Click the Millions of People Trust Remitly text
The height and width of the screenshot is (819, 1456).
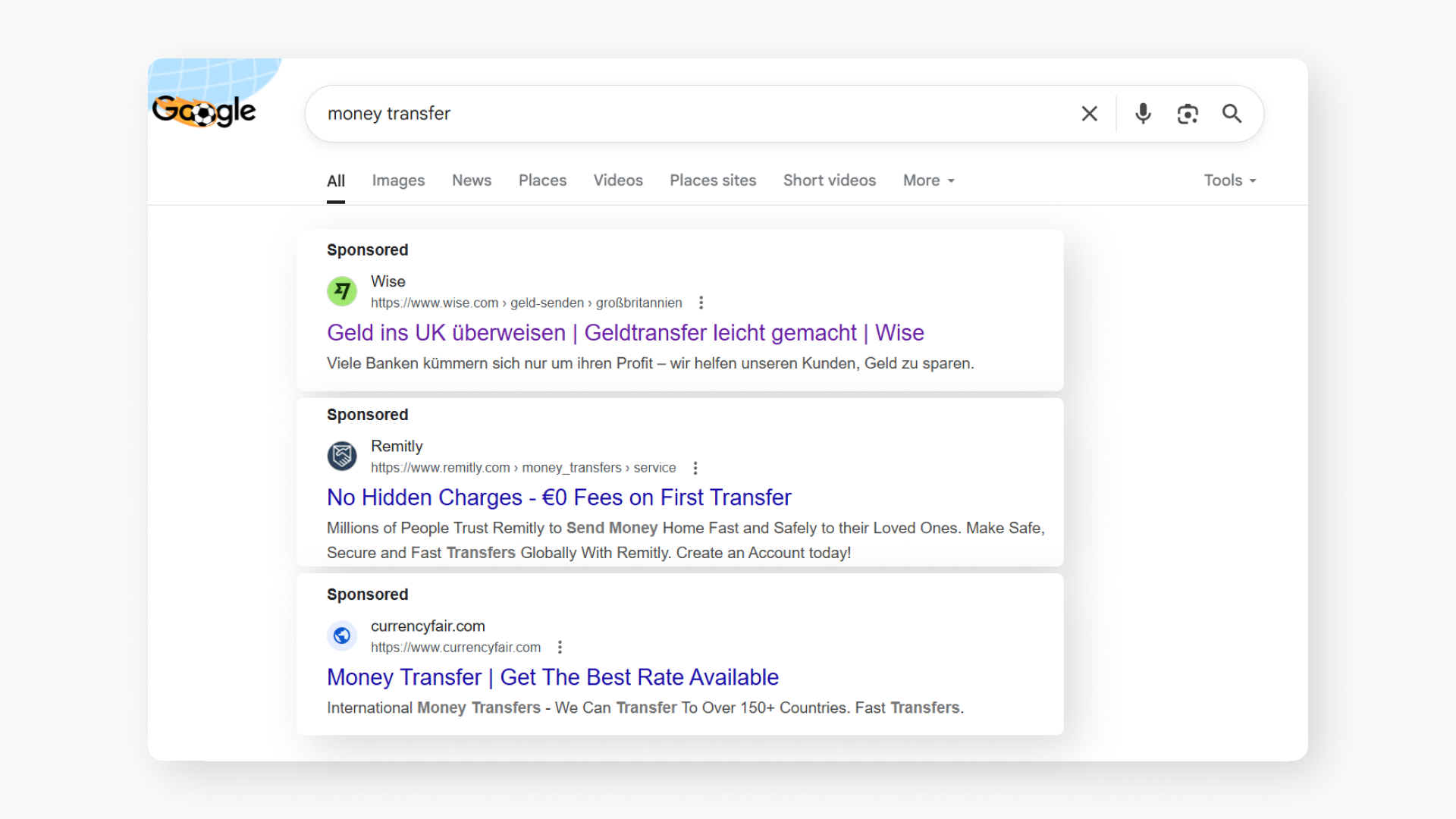[x=686, y=540]
